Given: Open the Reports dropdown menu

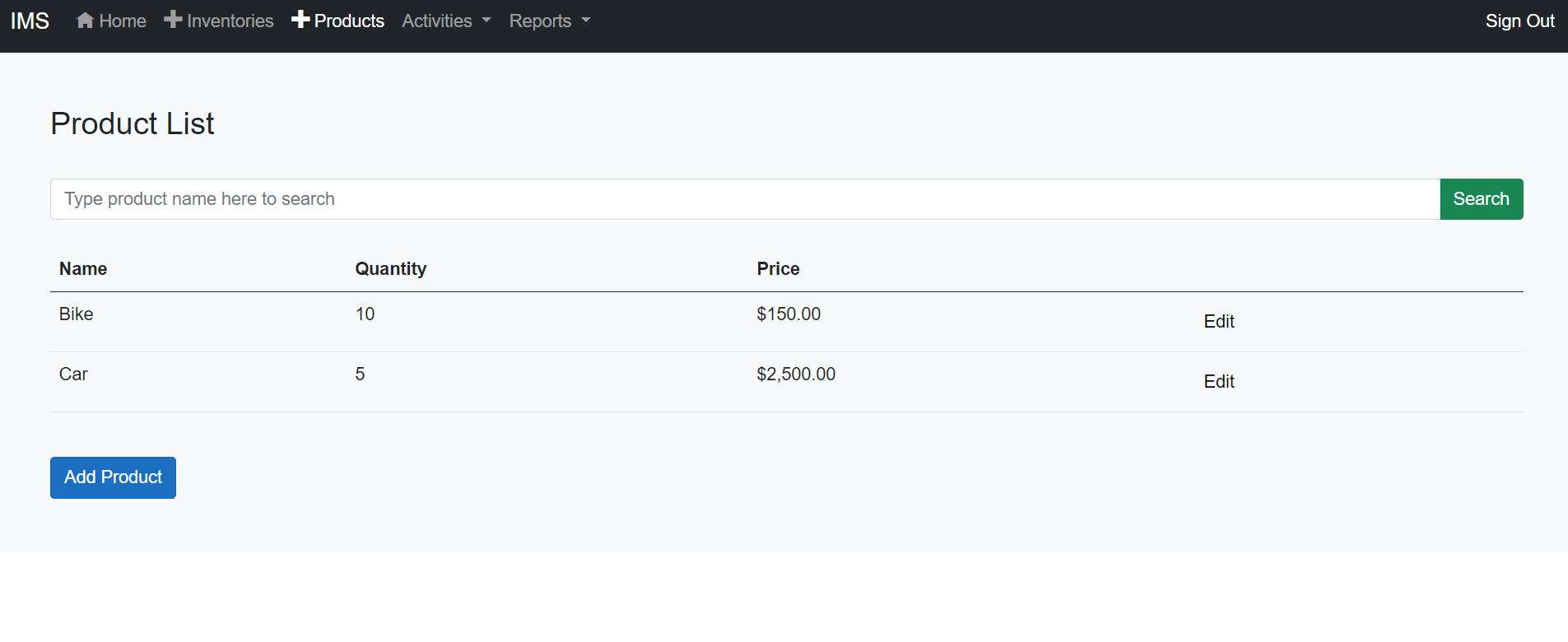Looking at the screenshot, I should pos(540,21).
